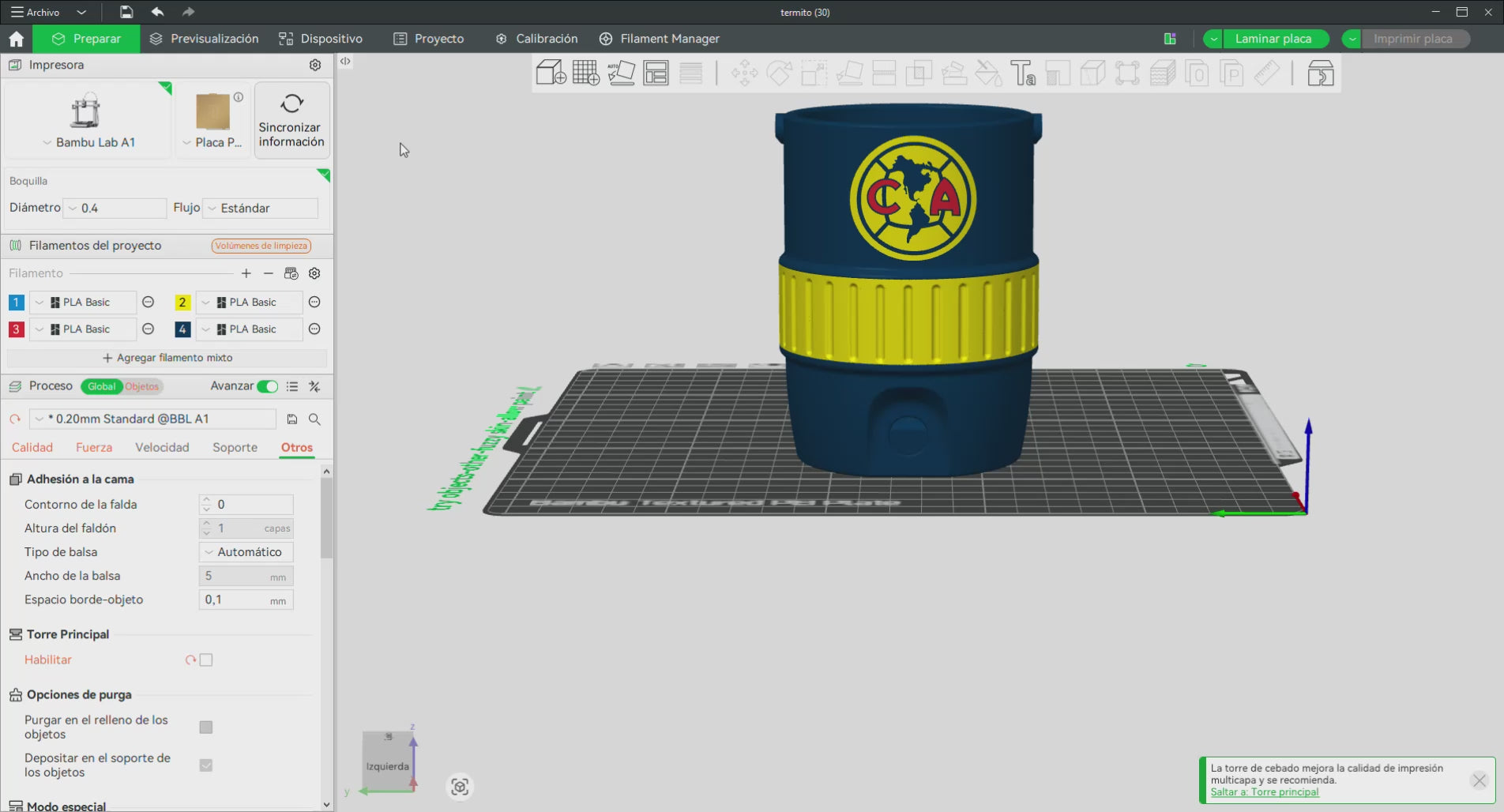This screenshot has height=812, width=1504.
Task: Click filament 1 blue color swatch
Action: 16,303
